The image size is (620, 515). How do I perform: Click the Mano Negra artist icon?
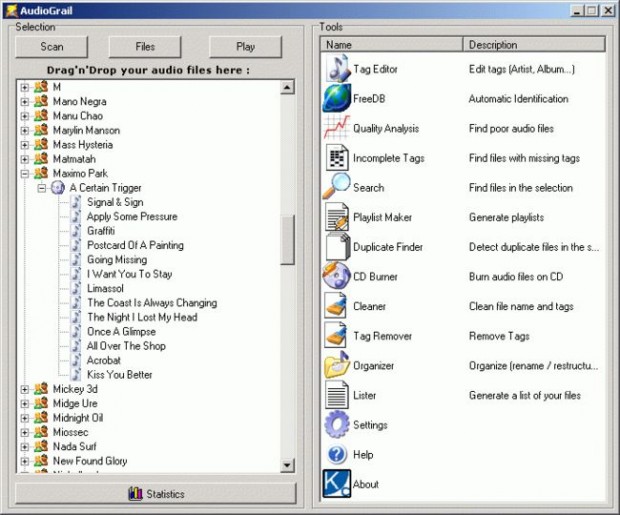41,101
